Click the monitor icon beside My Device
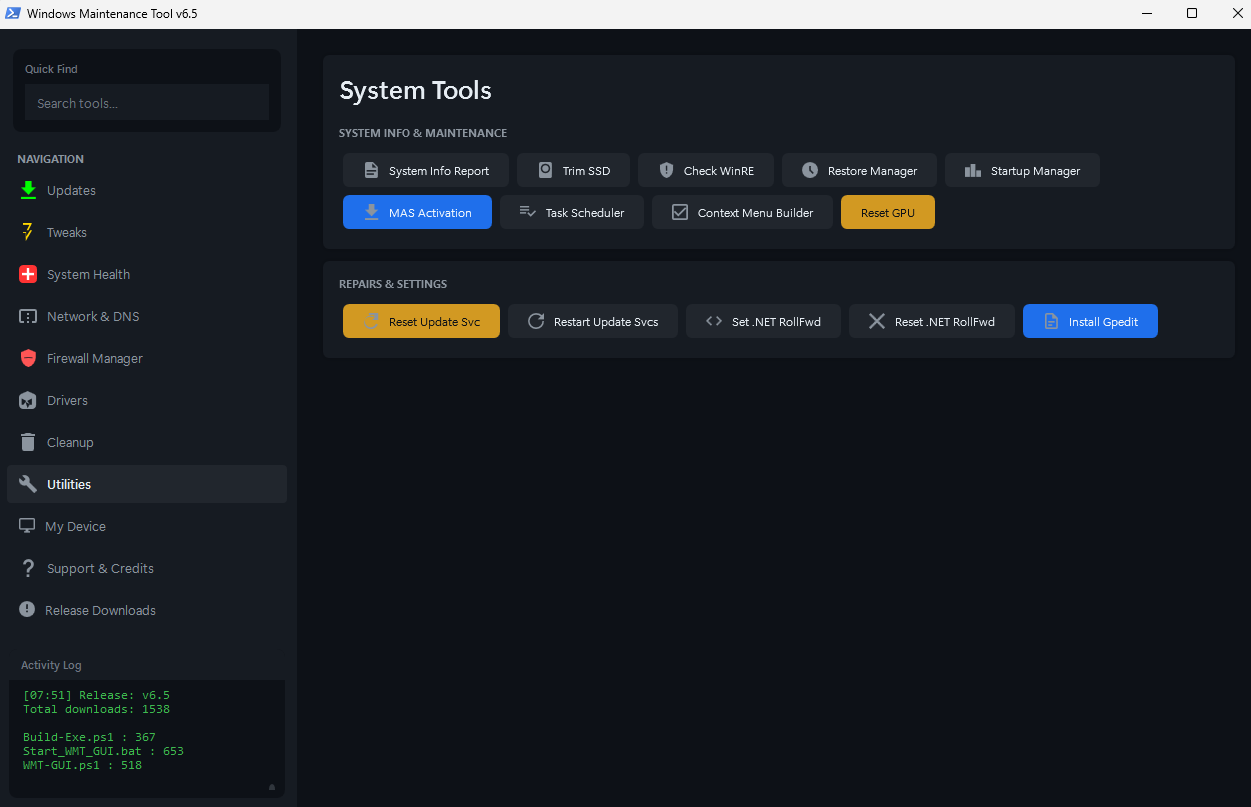1251x807 pixels. [27, 526]
